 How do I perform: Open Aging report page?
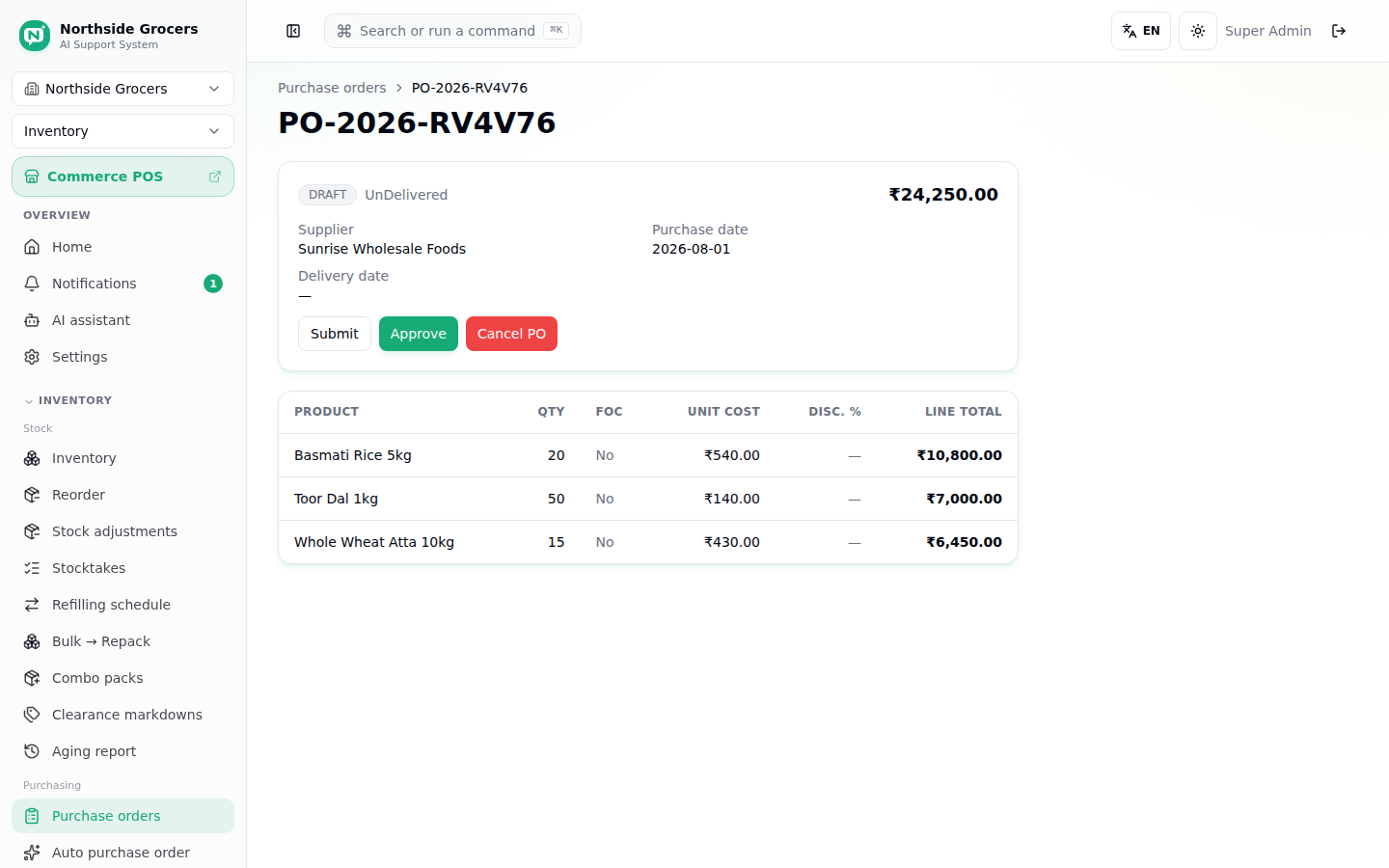tap(123, 751)
